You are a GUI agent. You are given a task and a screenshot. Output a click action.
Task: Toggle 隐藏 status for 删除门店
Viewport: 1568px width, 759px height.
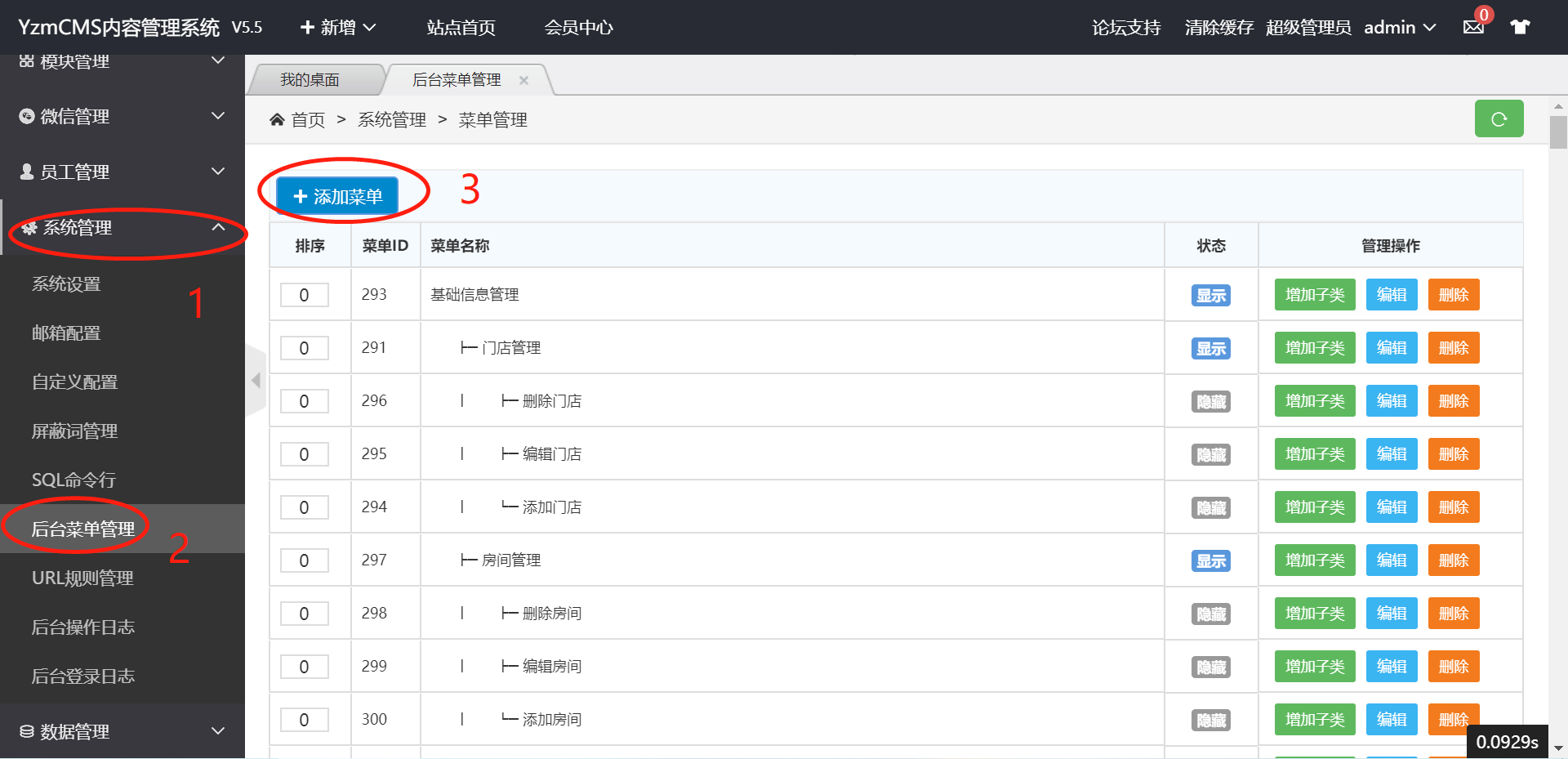pyautogui.click(x=1210, y=401)
